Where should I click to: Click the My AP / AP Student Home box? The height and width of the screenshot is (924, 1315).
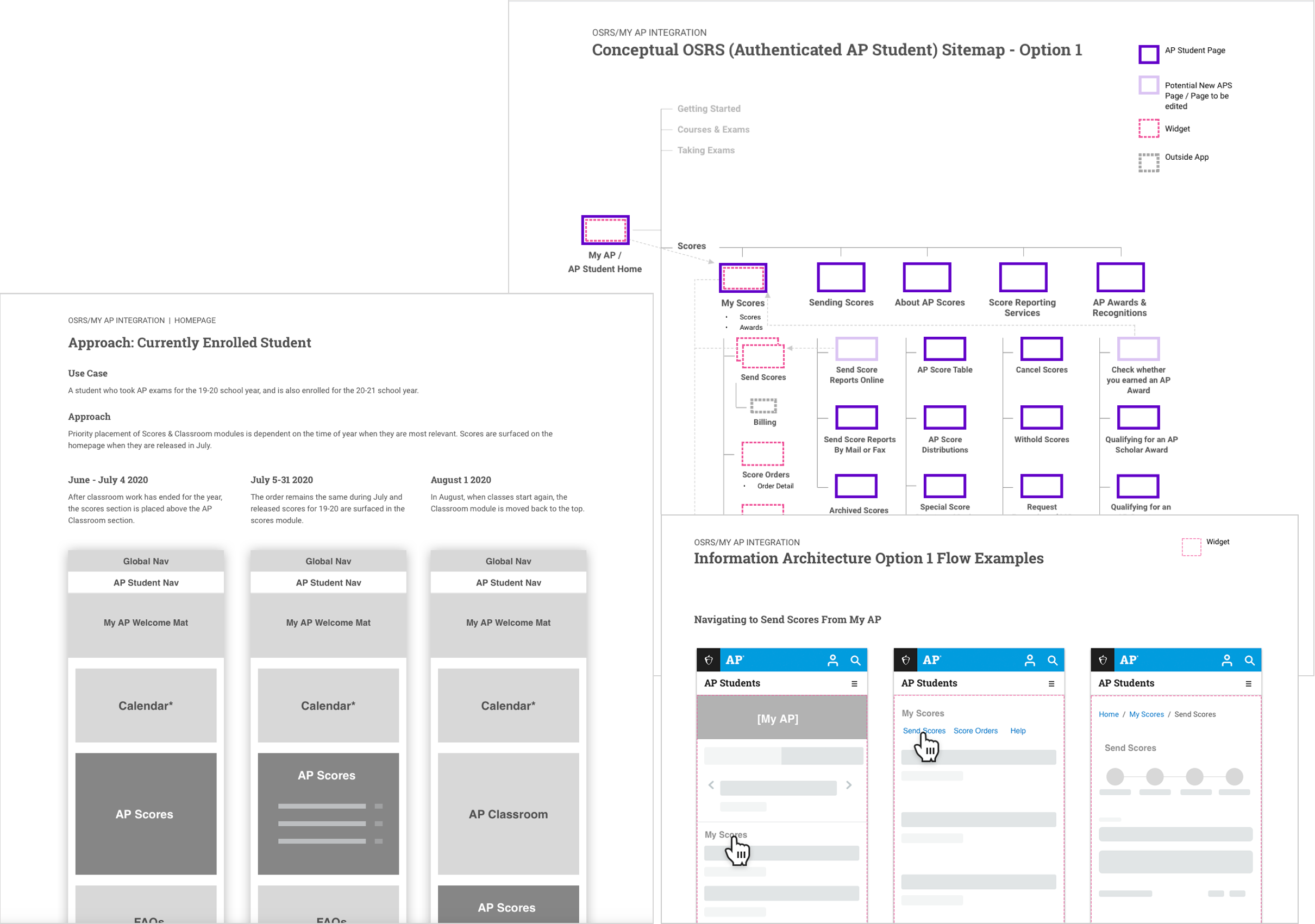605,230
